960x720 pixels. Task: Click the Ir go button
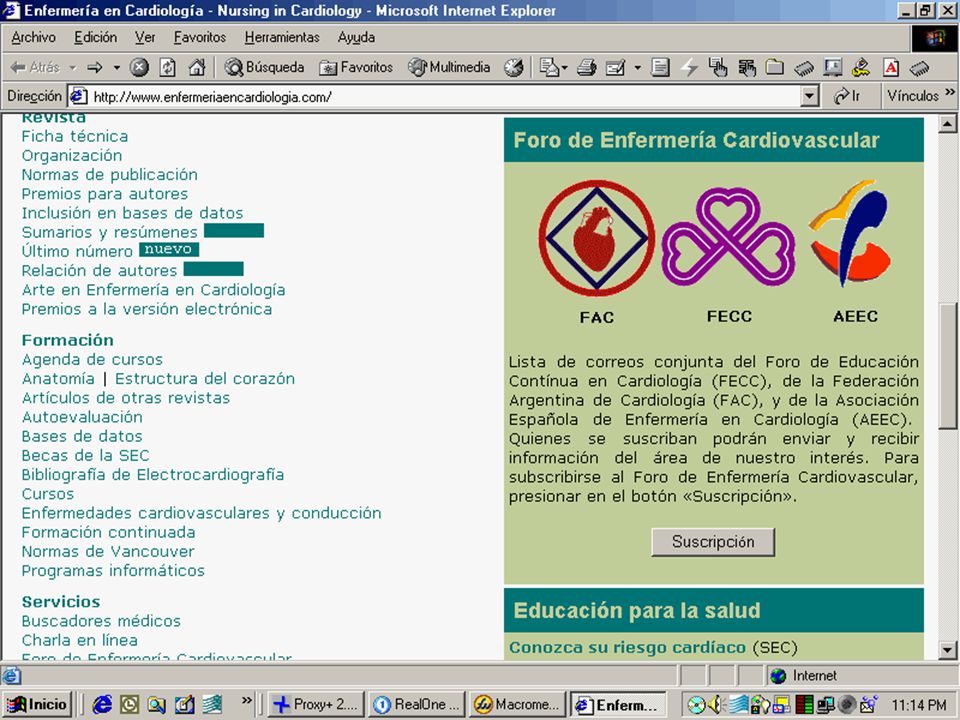[849, 96]
